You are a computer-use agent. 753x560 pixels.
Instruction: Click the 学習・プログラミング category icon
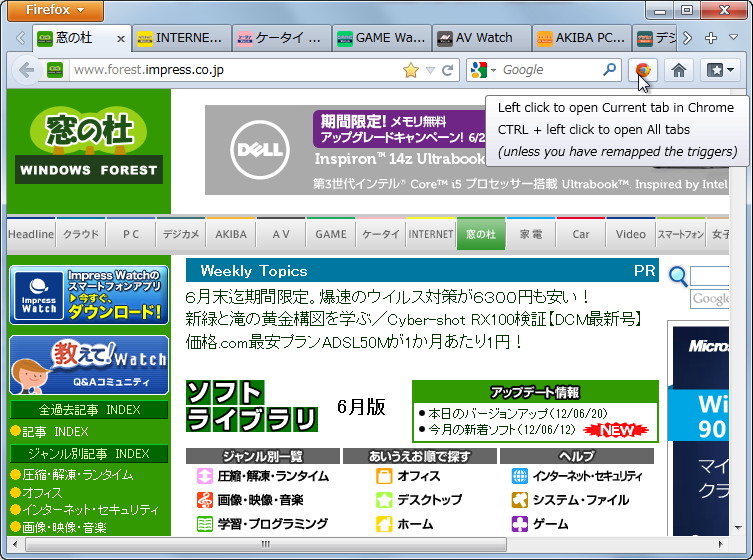pos(205,523)
